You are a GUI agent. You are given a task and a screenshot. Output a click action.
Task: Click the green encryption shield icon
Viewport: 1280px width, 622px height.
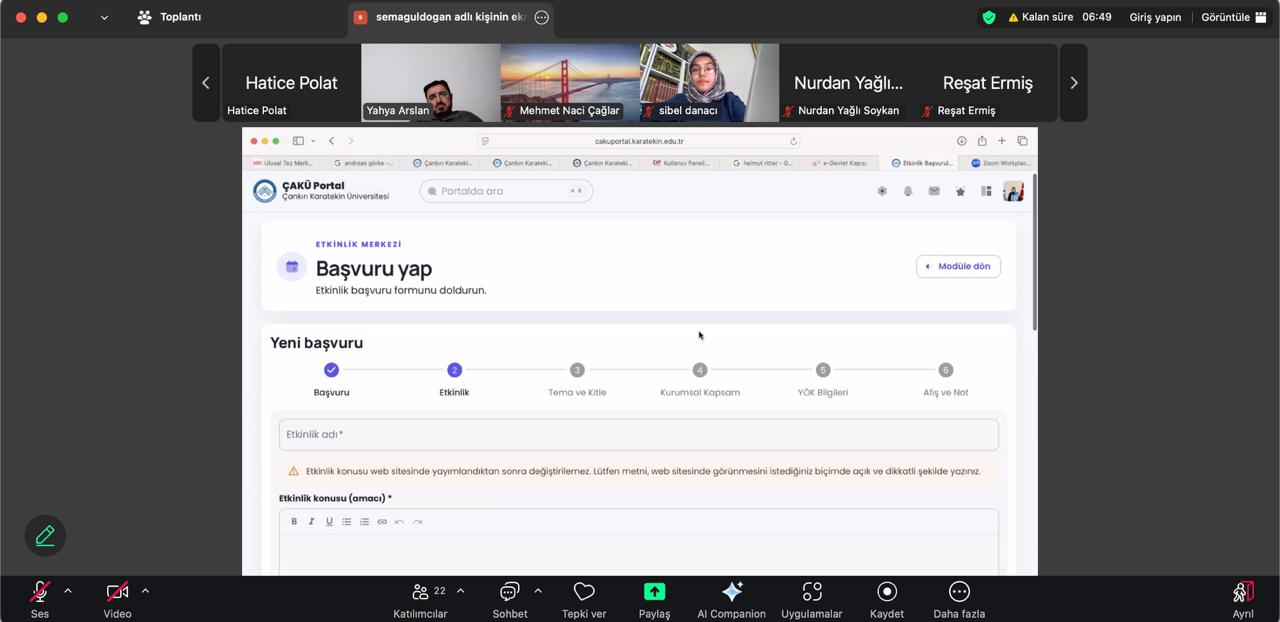[x=989, y=17]
